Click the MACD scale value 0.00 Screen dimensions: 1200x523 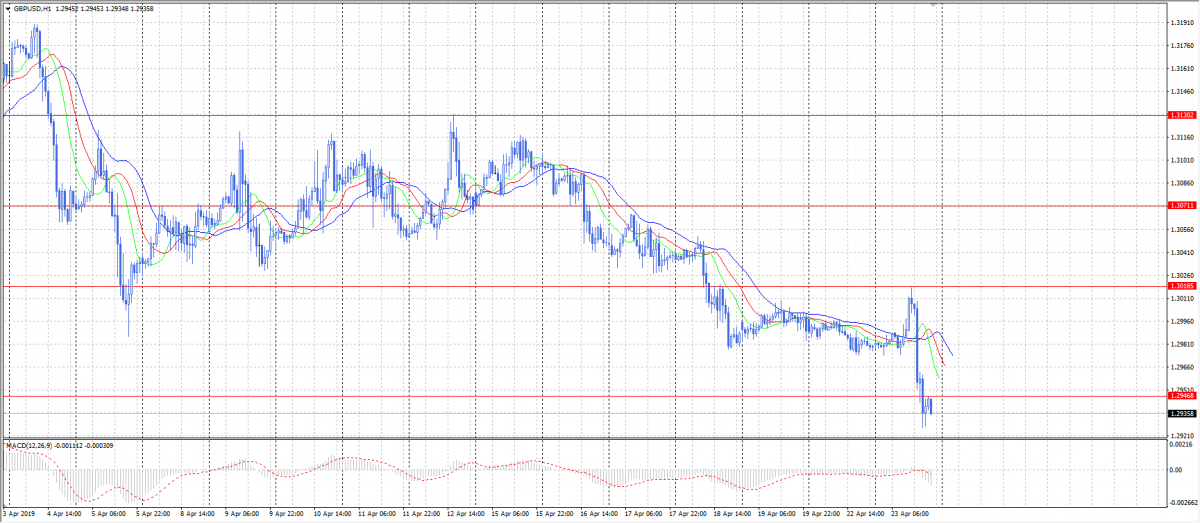pyautogui.click(x=1176, y=469)
